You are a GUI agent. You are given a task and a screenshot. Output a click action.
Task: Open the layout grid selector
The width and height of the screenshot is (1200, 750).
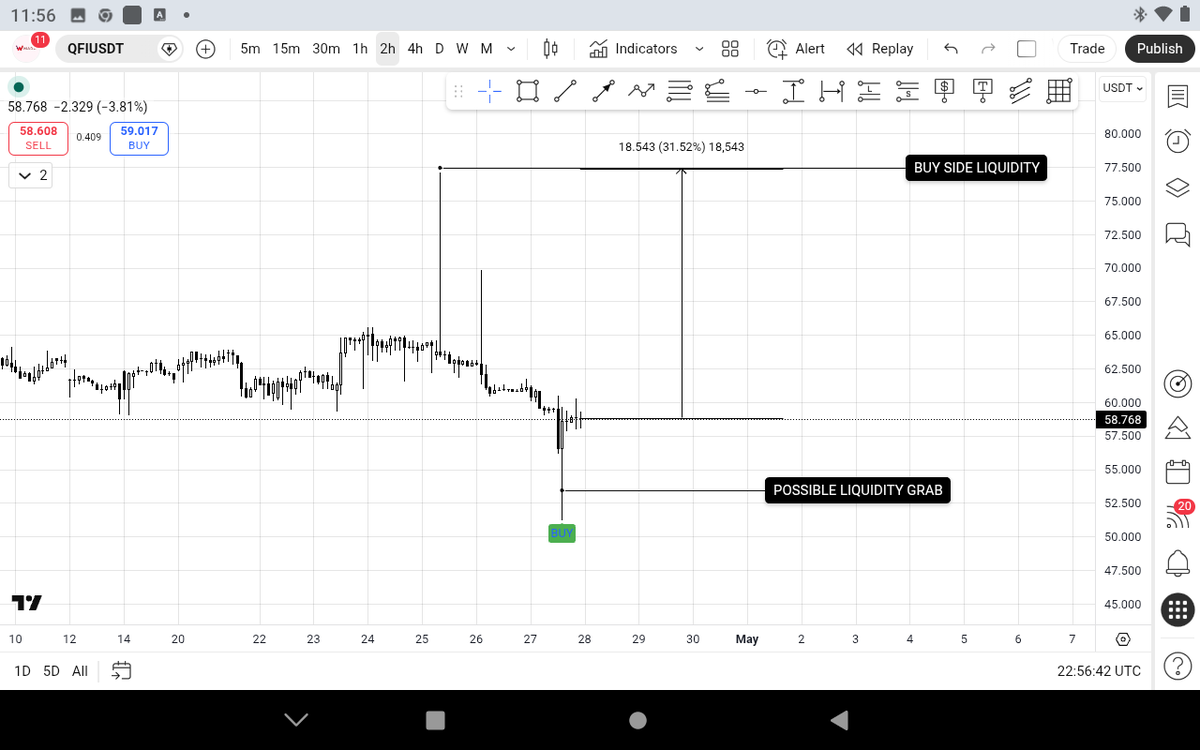tap(730, 48)
